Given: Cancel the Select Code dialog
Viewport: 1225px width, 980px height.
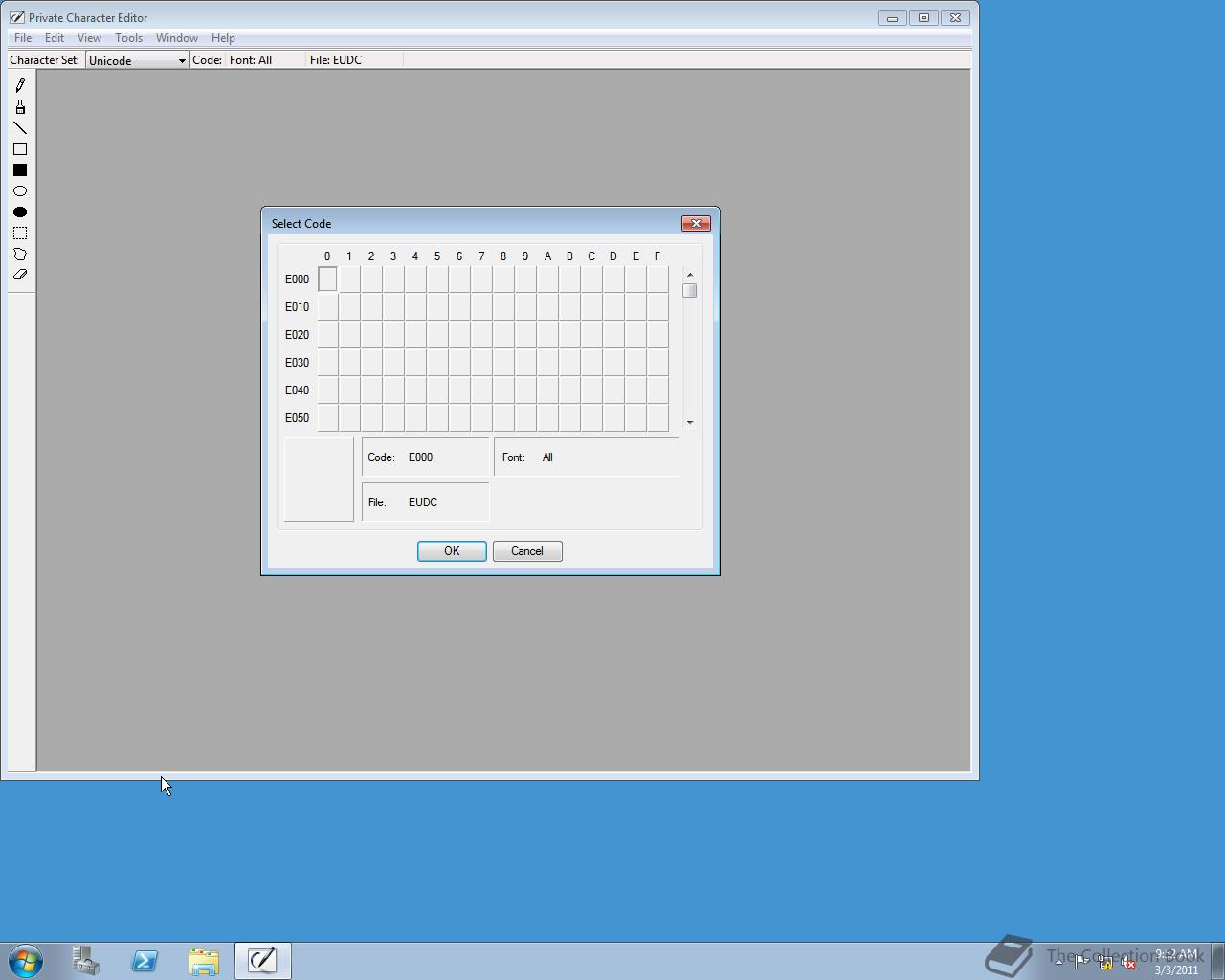Looking at the screenshot, I should 527,551.
